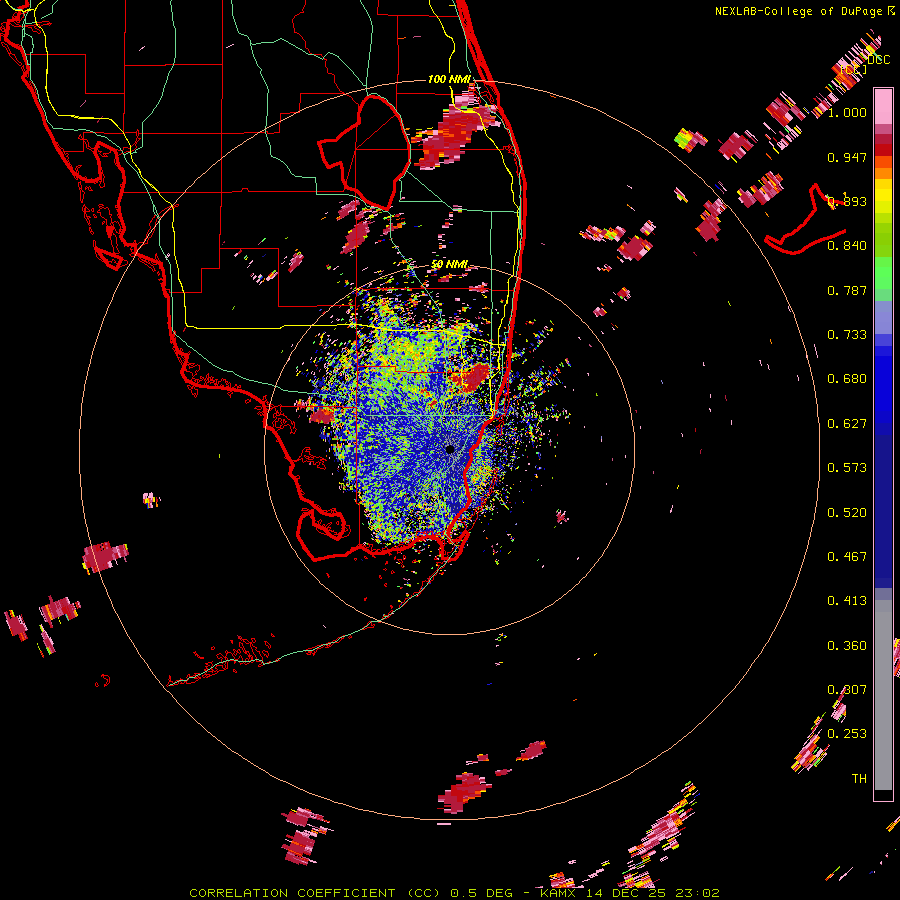
Task: Pick the dark red color bar segment
Action: coord(883,150)
